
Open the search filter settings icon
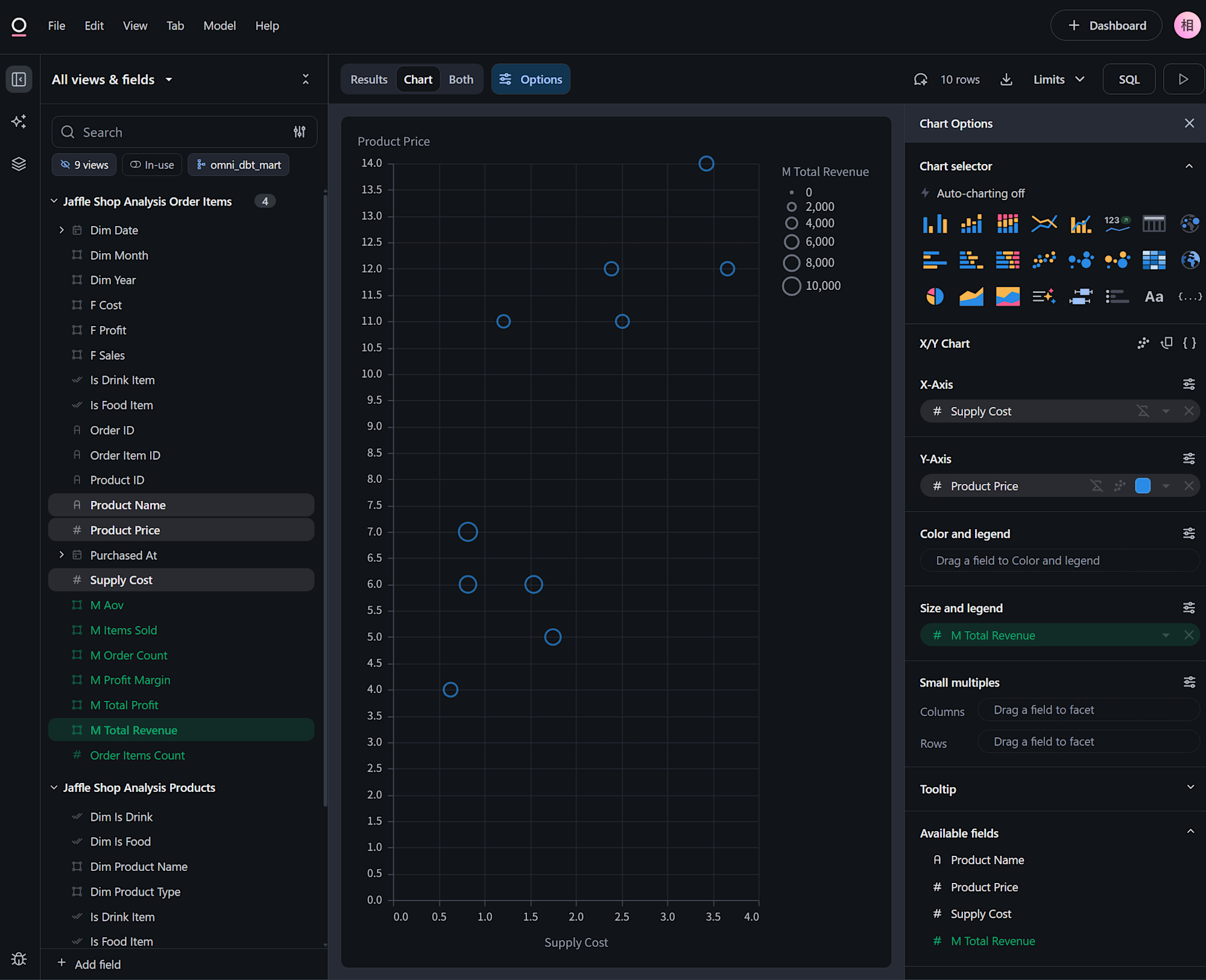tap(300, 132)
